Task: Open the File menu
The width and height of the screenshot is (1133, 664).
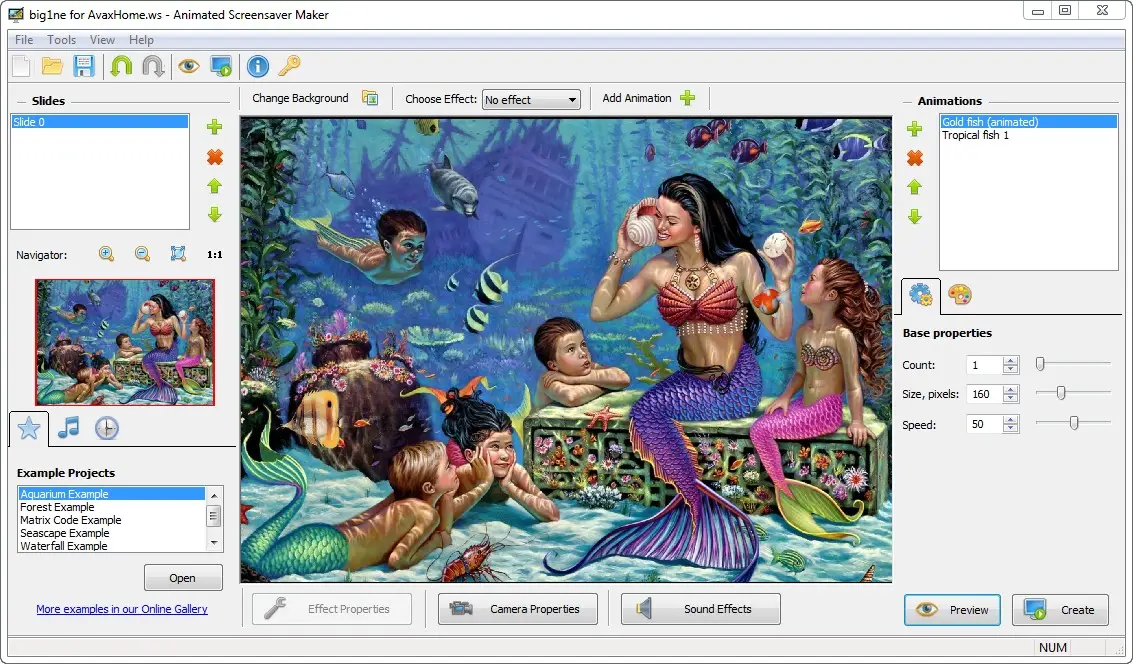Action: coord(24,40)
